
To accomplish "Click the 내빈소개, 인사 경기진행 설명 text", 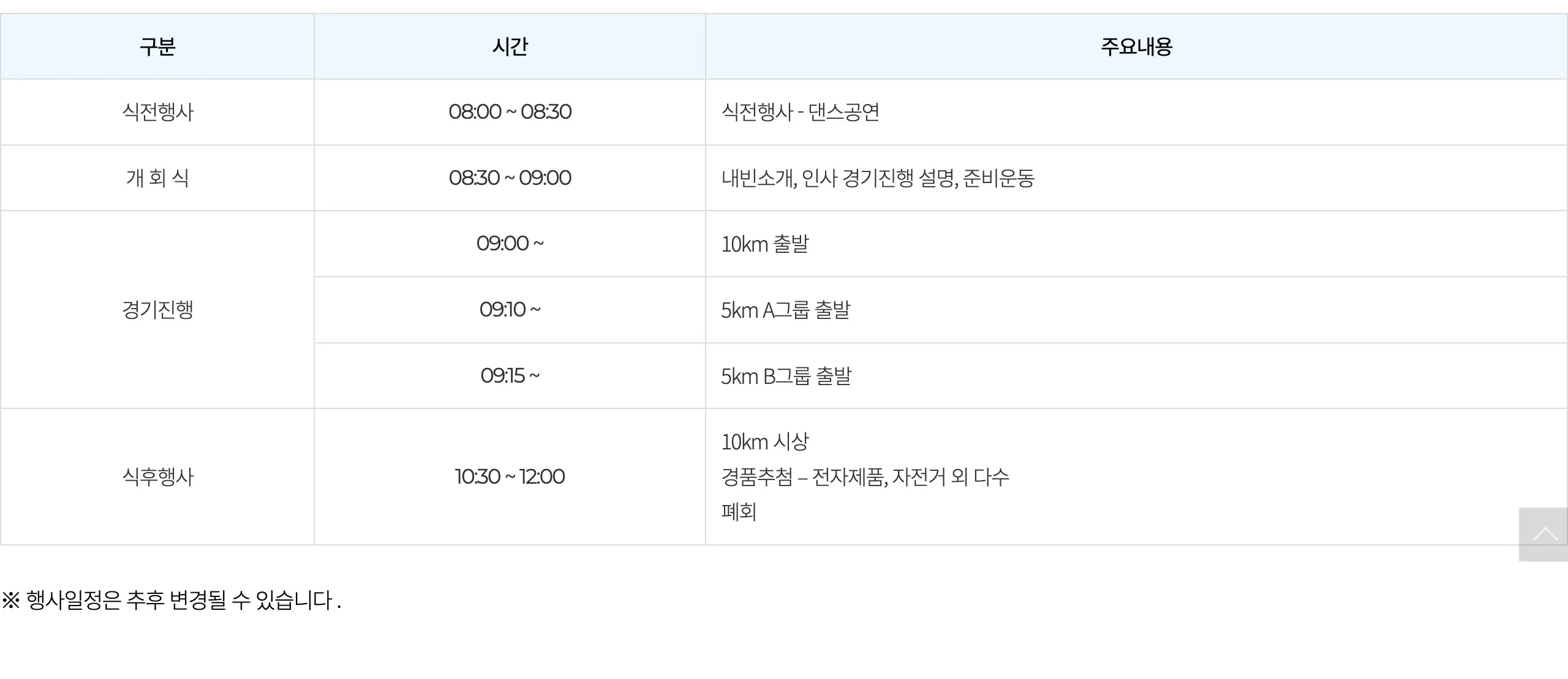I will tap(839, 178).
